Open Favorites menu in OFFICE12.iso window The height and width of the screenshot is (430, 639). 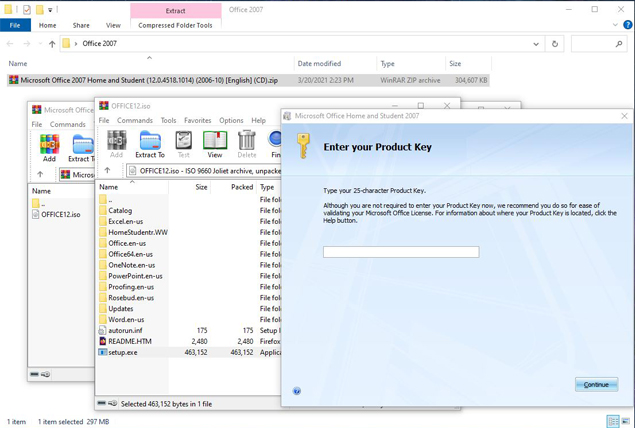pyautogui.click(x=198, y=120)
